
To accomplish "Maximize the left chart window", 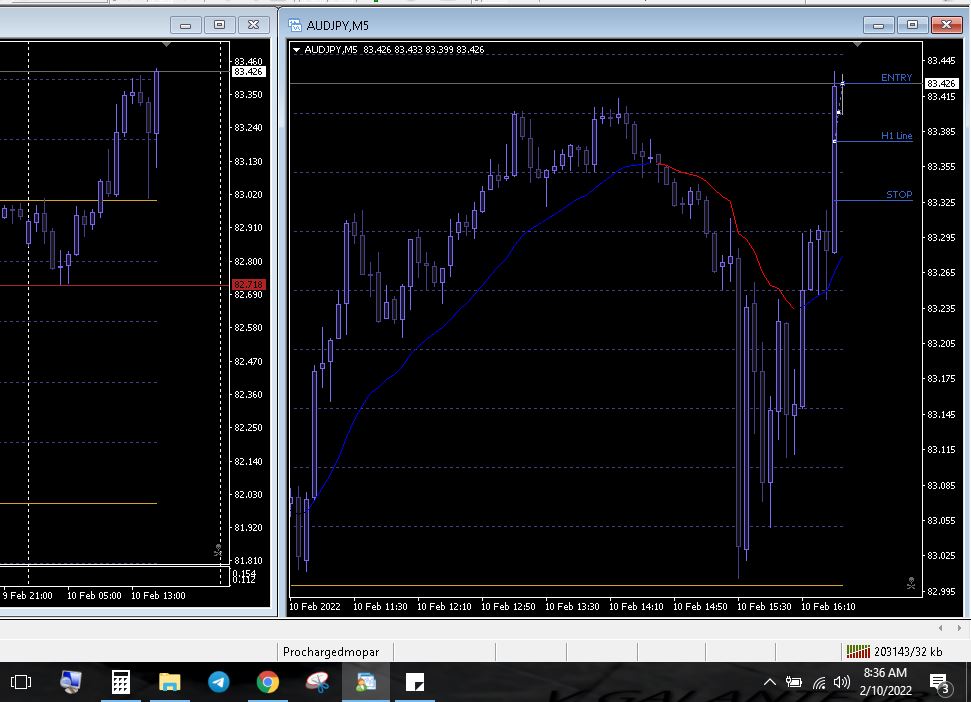I will point(219,25).
